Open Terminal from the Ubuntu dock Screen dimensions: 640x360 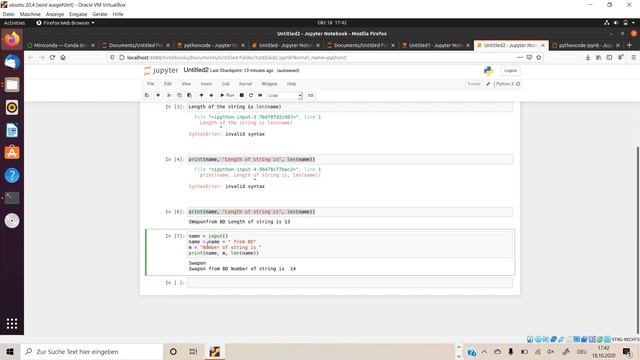[x=12, y=198]
